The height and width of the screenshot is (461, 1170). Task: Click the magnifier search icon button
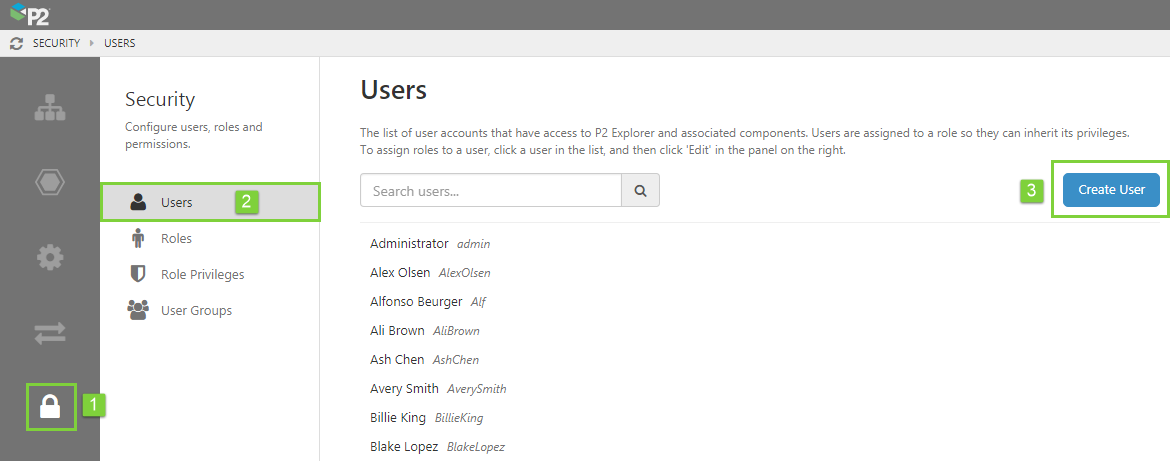640,190
